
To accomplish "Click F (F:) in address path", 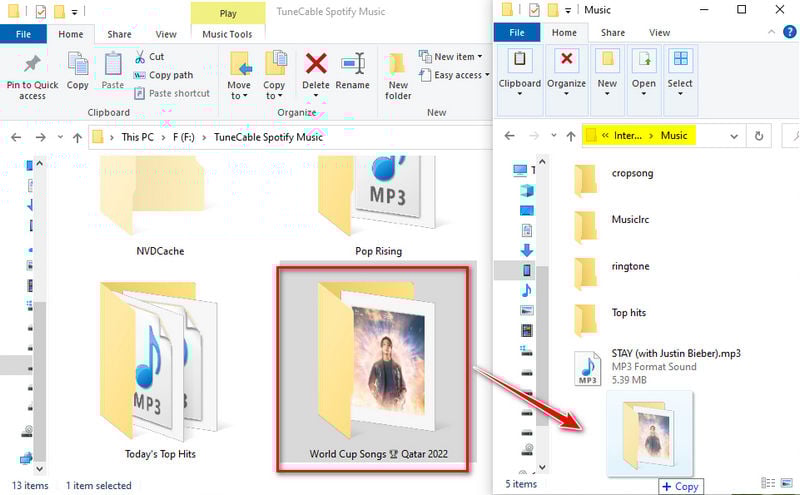I will click(184, 137).
